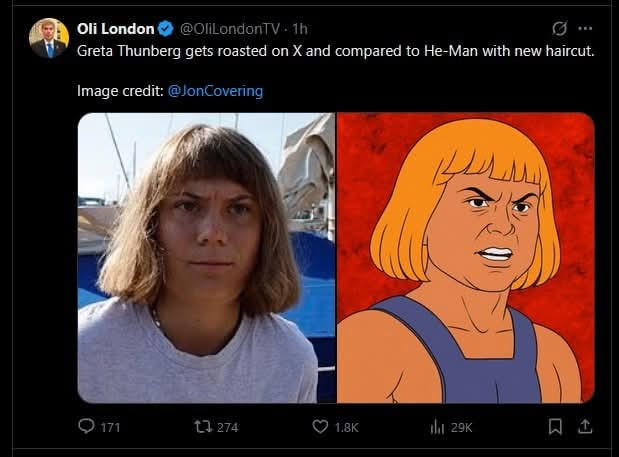Open view analytics bar chart icon
This screenshot has width=619, height=457.
pyautogui.click(x=437, y=427)
